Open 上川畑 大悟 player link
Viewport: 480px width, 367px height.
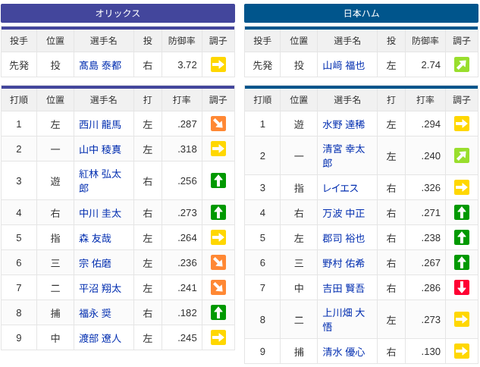[344, 320]
